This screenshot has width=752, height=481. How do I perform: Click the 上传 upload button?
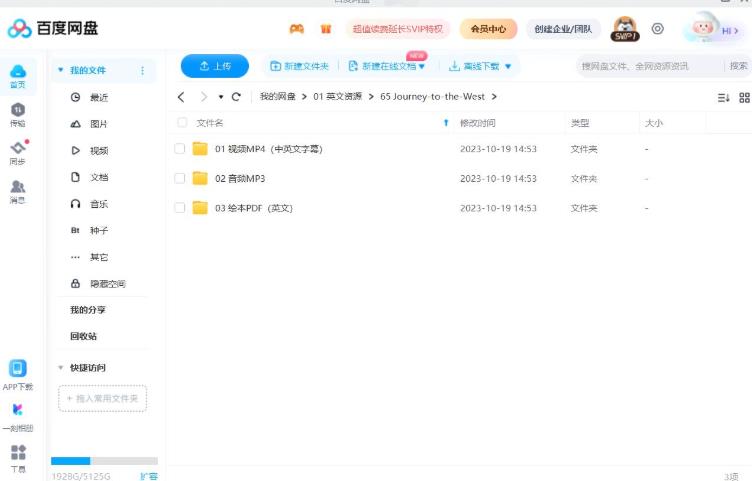[215, 66]
